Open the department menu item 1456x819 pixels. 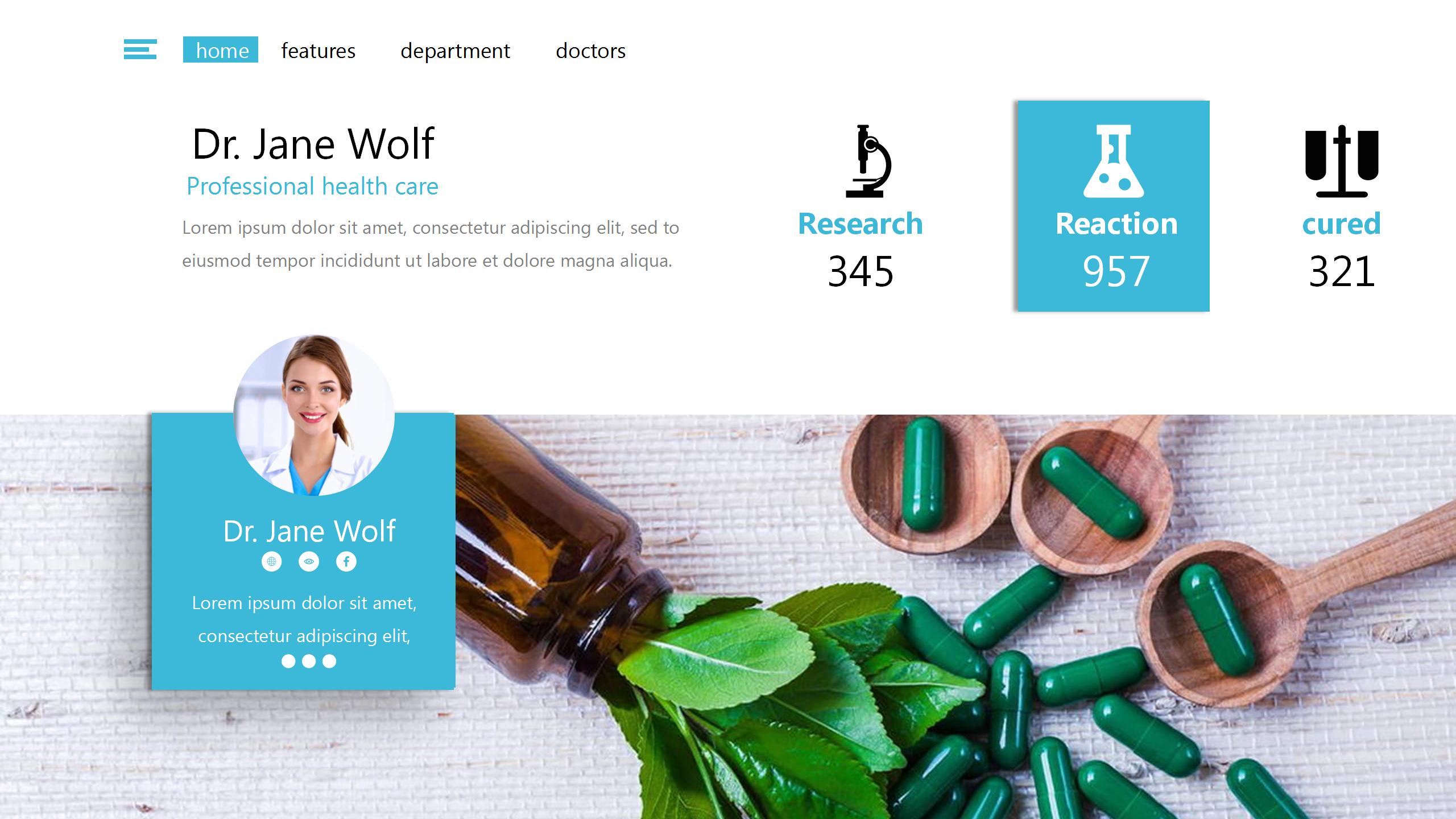455,51
